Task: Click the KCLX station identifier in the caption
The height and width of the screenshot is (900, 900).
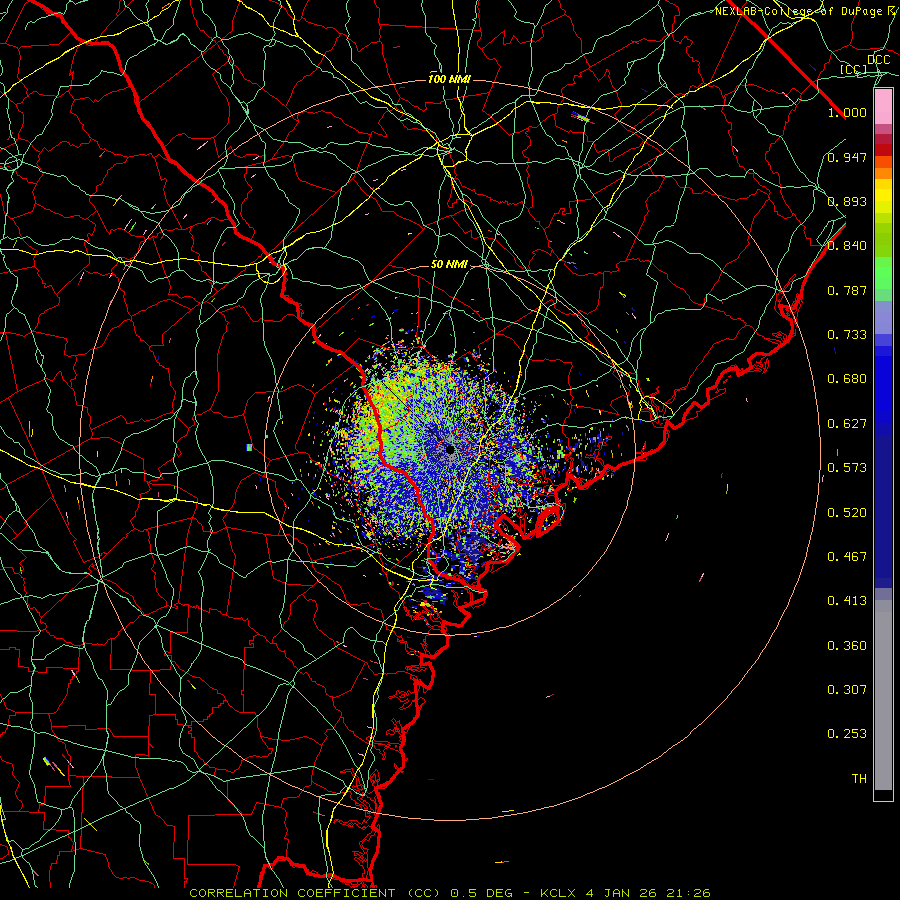Action: [558, 893]
